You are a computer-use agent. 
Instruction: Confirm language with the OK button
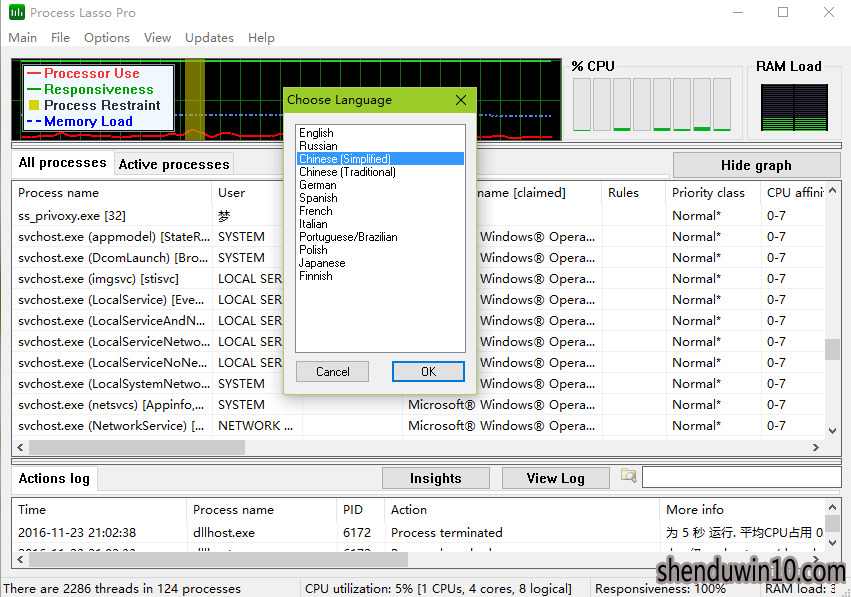428,372
